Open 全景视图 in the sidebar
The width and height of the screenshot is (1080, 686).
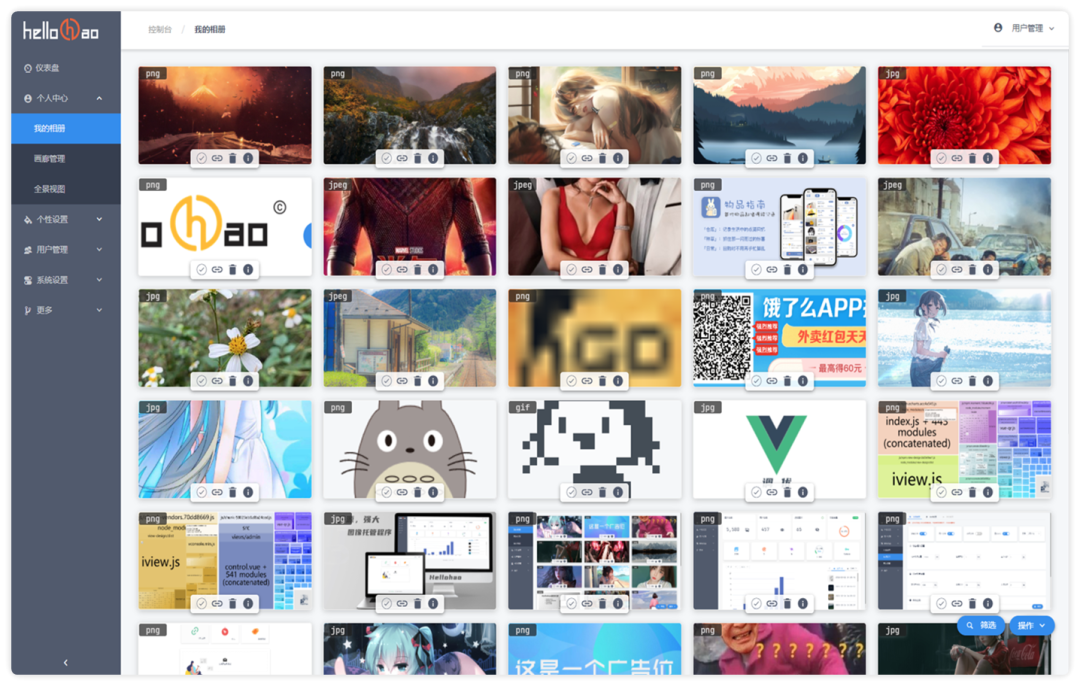click(x=65, y=189)
